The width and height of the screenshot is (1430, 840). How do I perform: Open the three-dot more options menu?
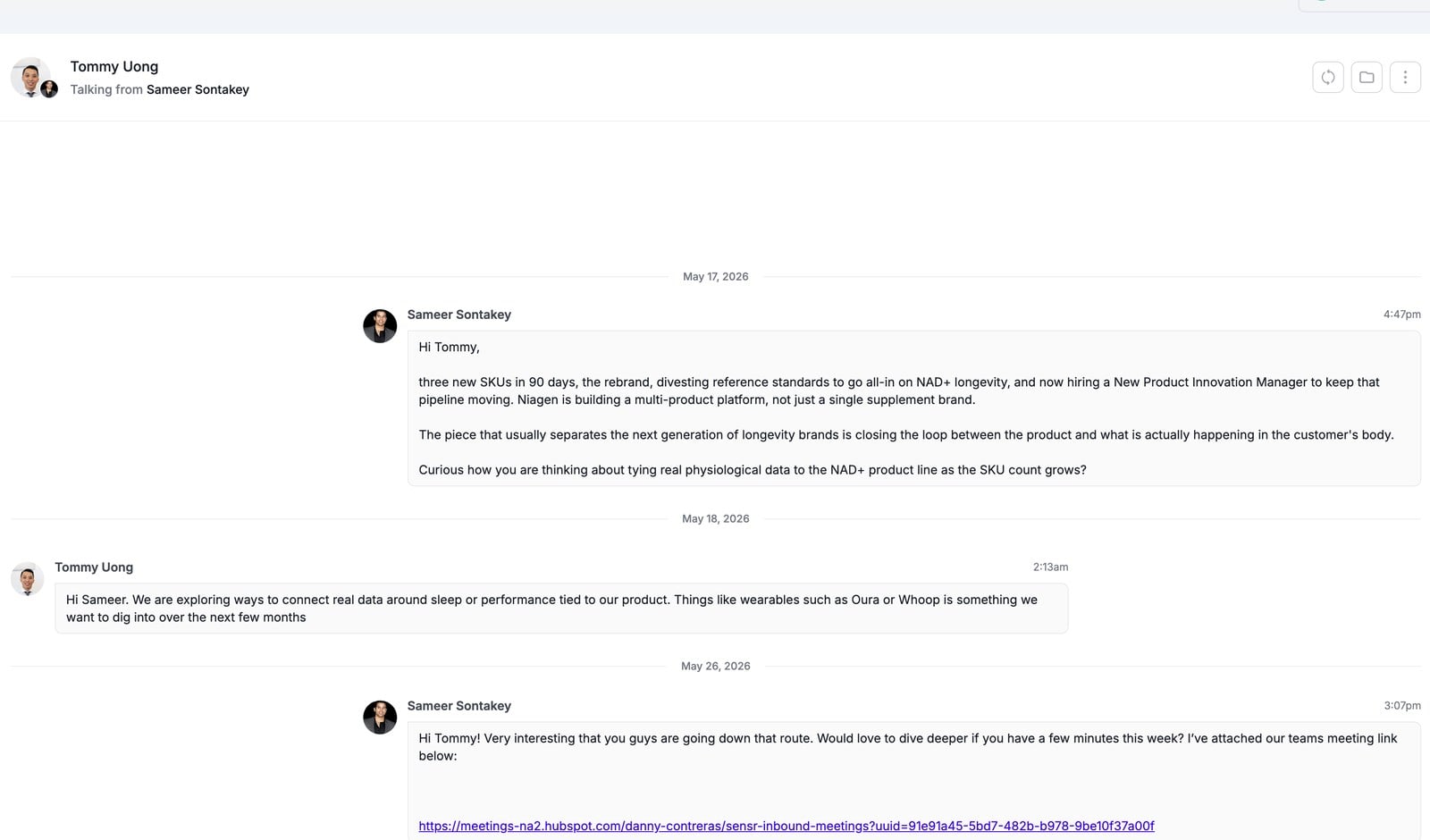[x=1405, y=77]
